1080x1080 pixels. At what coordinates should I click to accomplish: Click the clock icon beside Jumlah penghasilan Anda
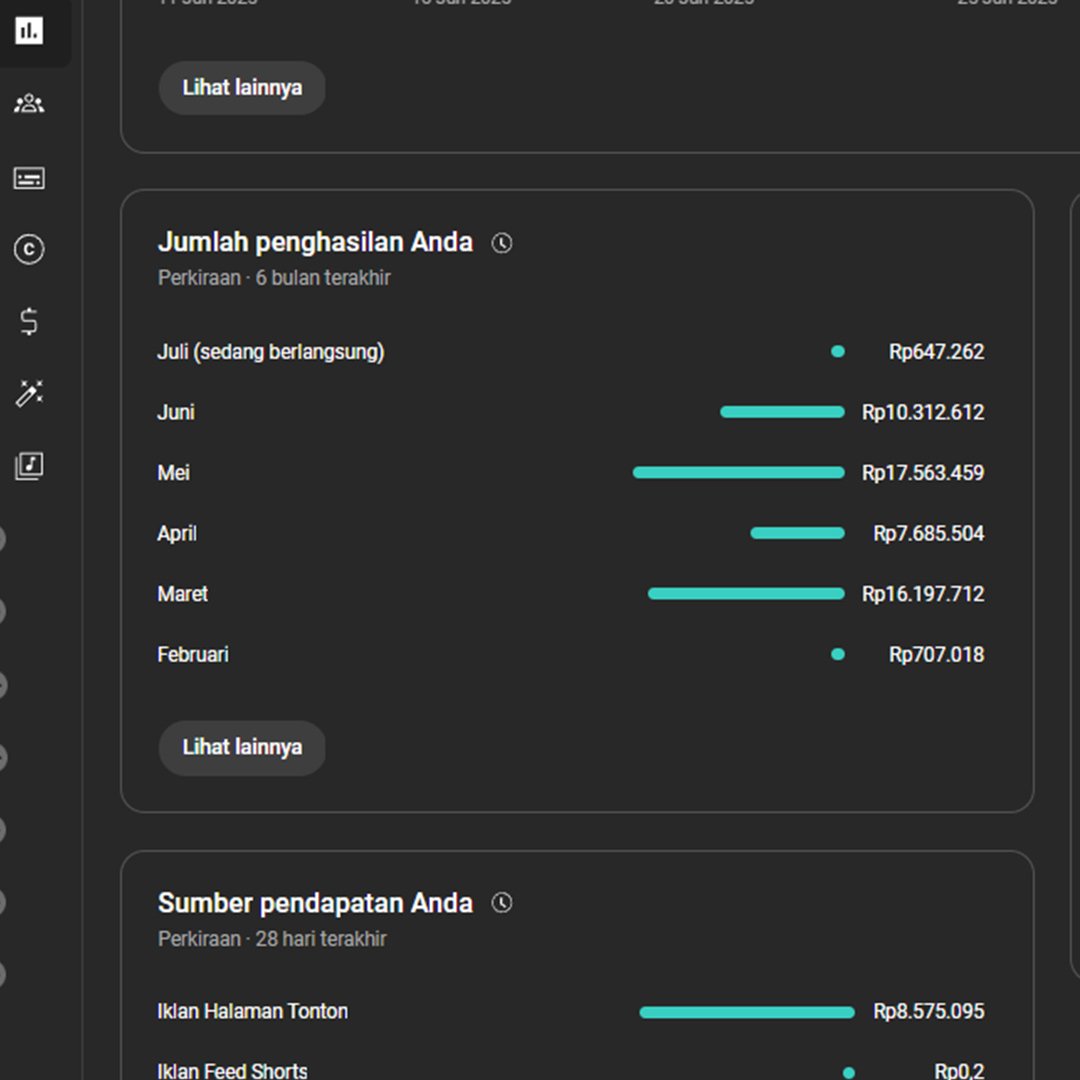tap(501, 242)
